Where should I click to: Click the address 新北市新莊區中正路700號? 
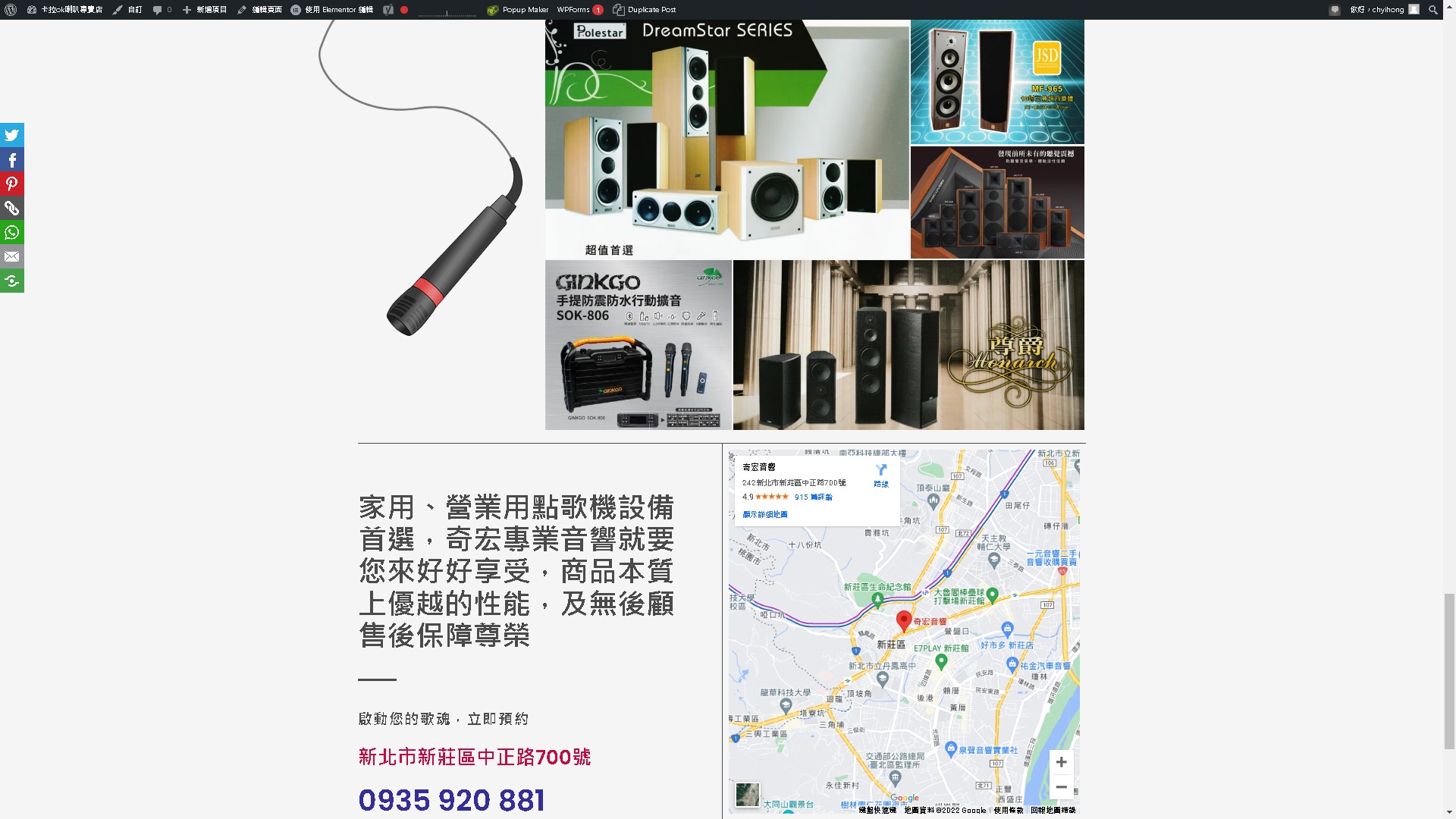coord(474,757)
